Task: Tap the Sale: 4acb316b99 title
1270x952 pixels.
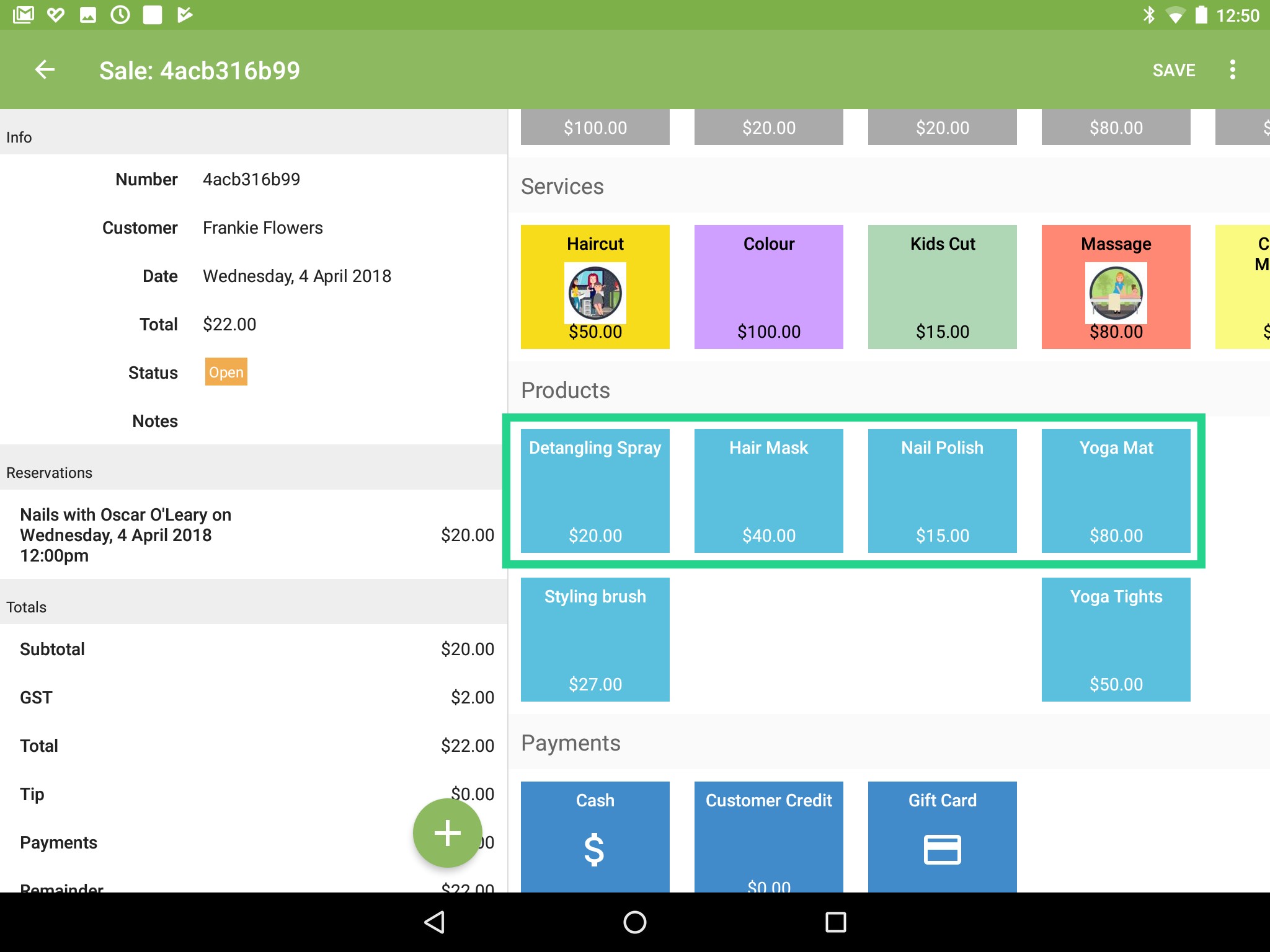Action: click(200, 71)
